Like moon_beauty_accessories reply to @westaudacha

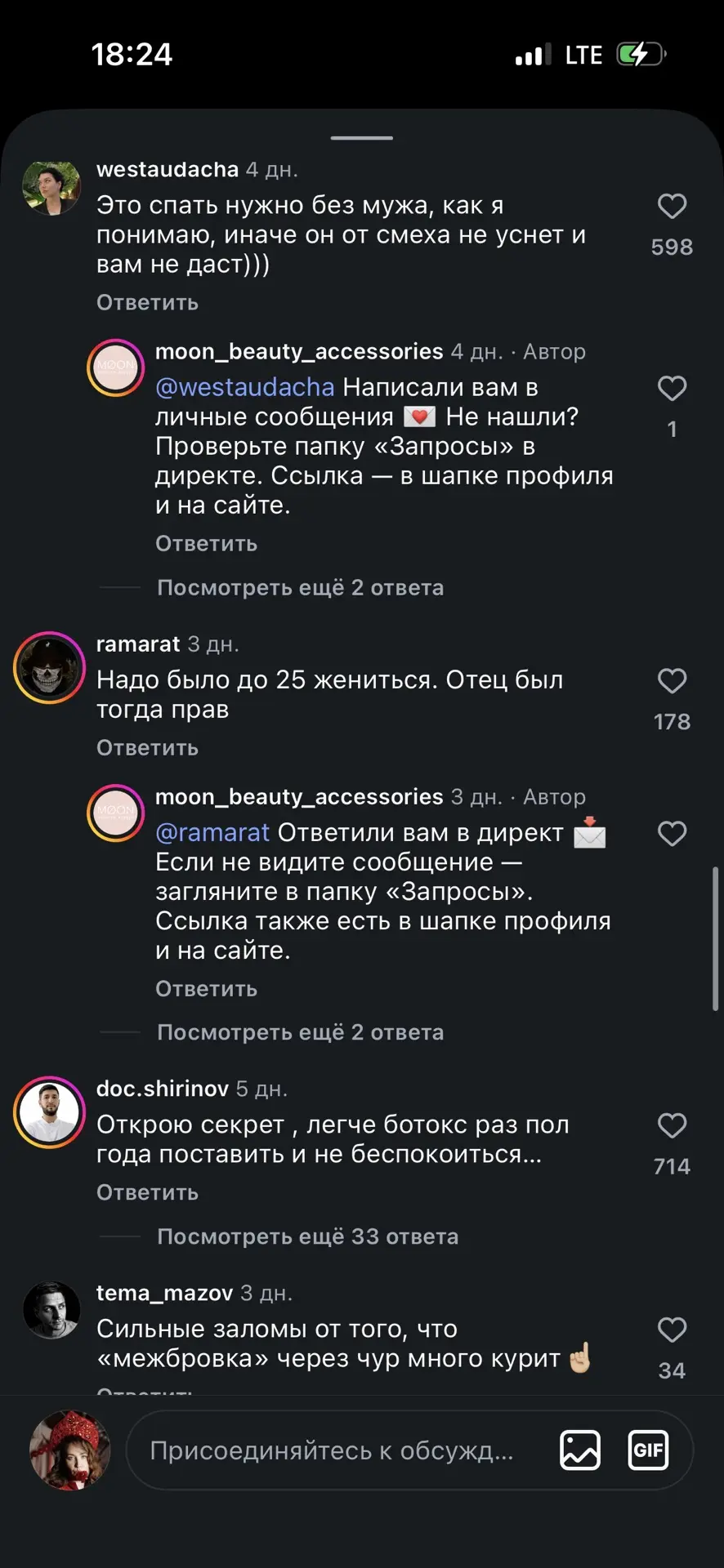click(x=672, y=388)
